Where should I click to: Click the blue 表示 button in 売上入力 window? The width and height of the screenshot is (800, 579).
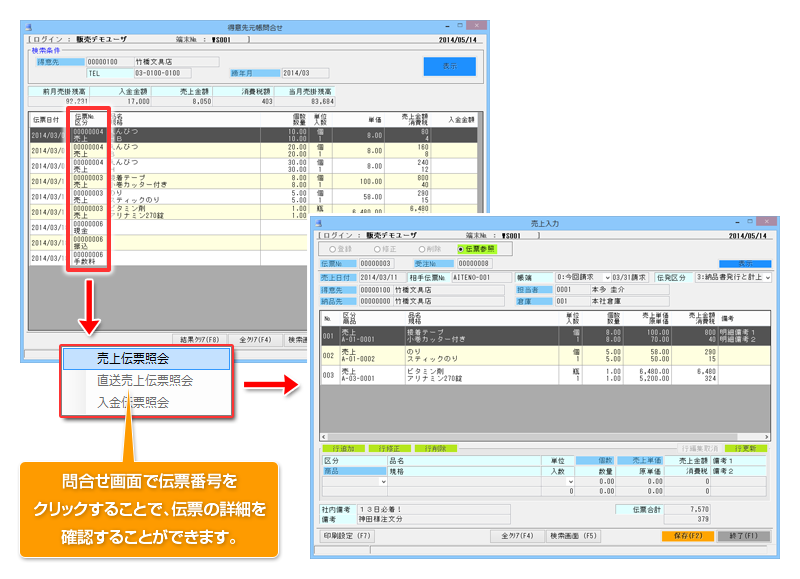(x=745, y=264)
